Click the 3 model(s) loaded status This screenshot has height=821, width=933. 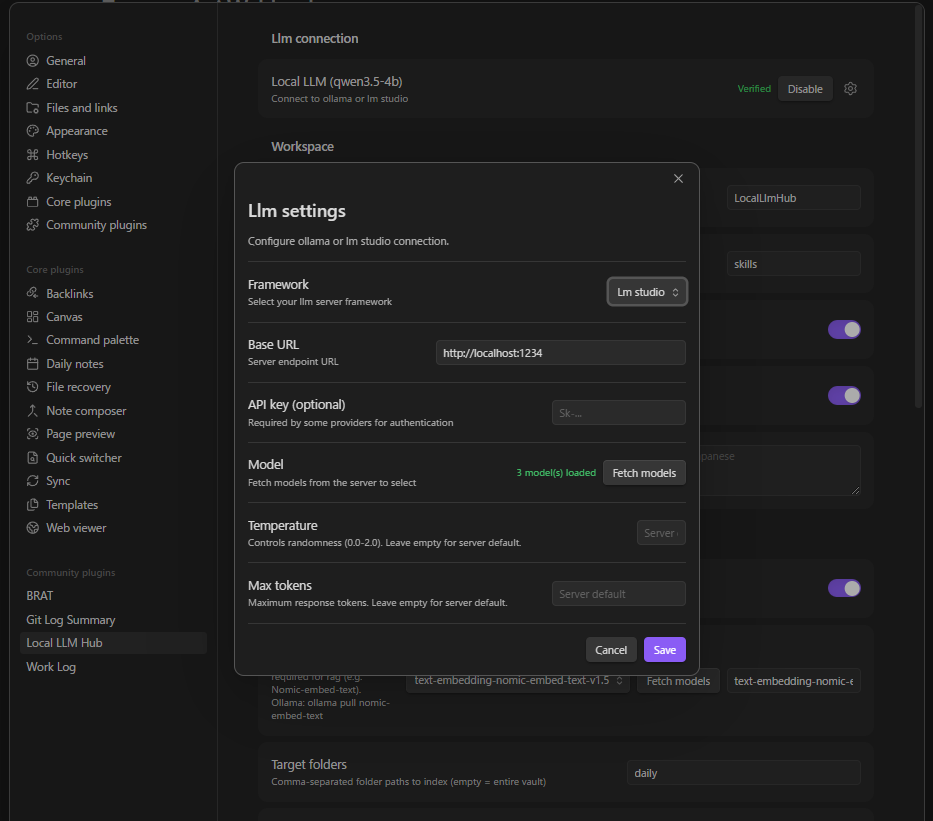tap(556, 473)
